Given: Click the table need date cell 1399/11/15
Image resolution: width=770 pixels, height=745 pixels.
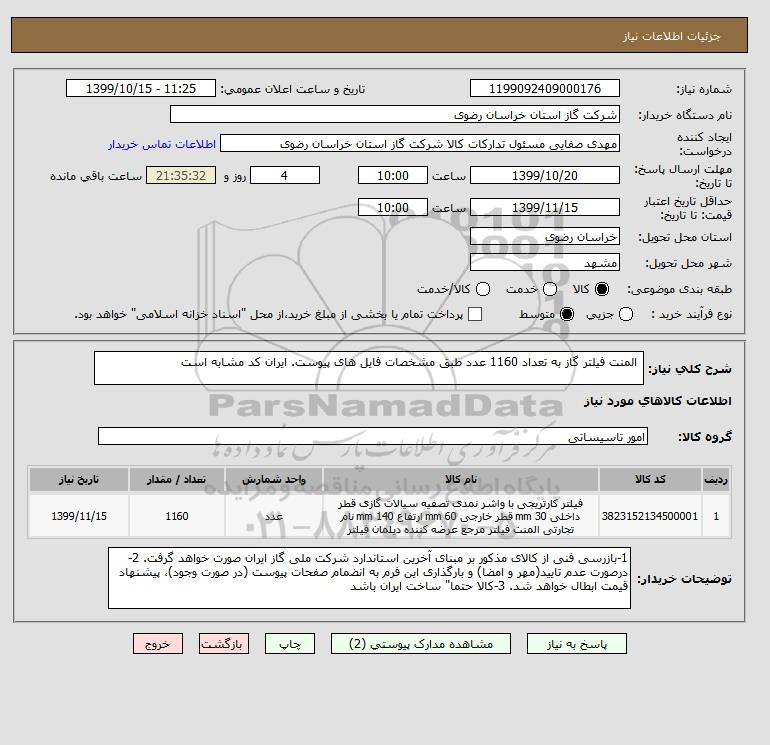Looking at the screenshot, I should pyautogui.click(x=79, y=516).
